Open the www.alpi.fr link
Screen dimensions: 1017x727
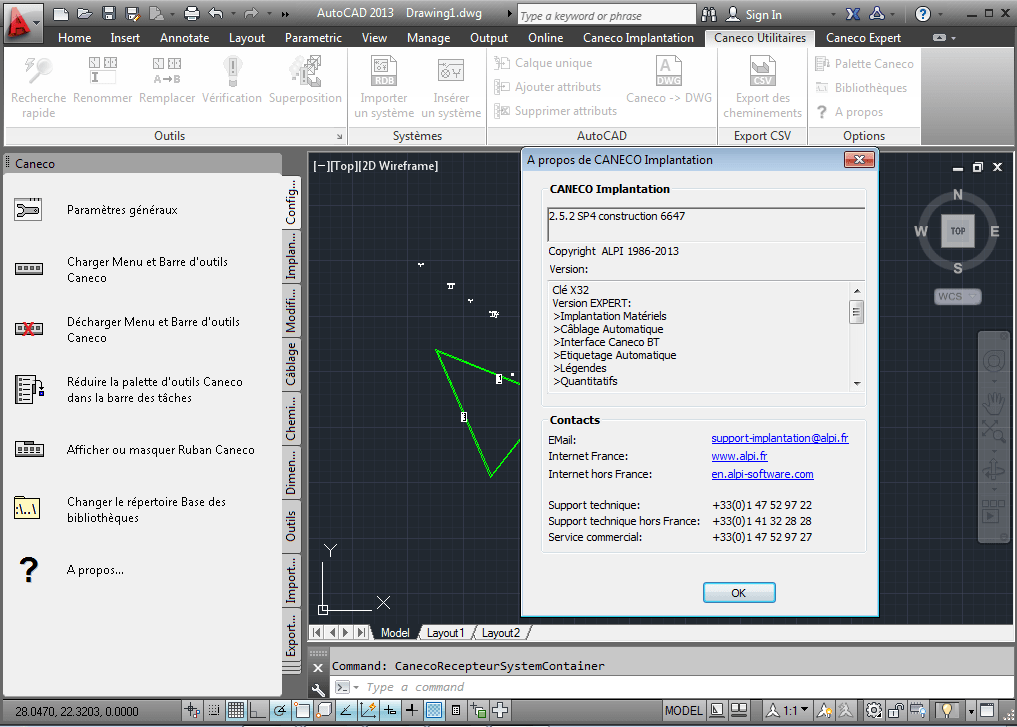pyautogui.click(x=739, y=456)
